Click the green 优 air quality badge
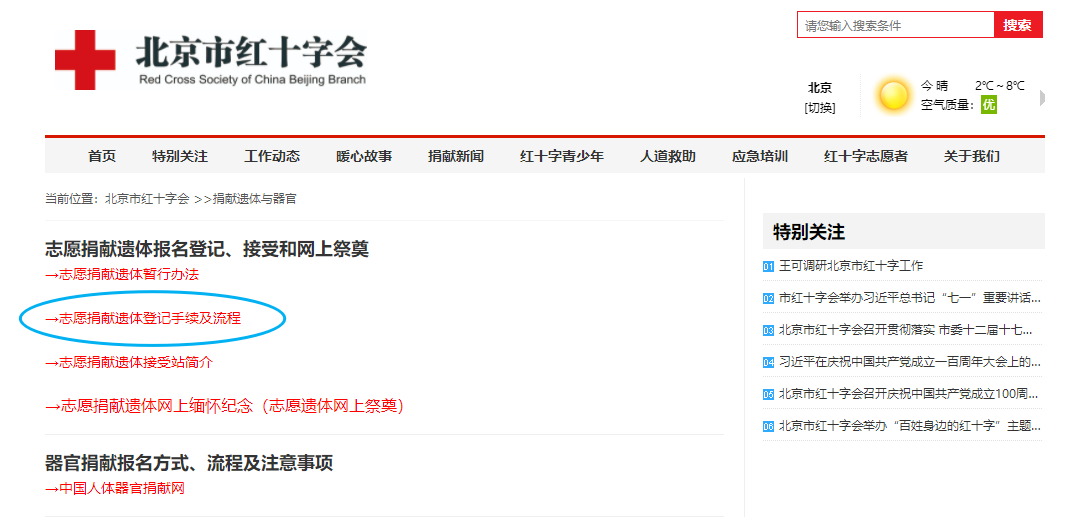The height and width of the screenshot is (531, 1066). point(988,105)
